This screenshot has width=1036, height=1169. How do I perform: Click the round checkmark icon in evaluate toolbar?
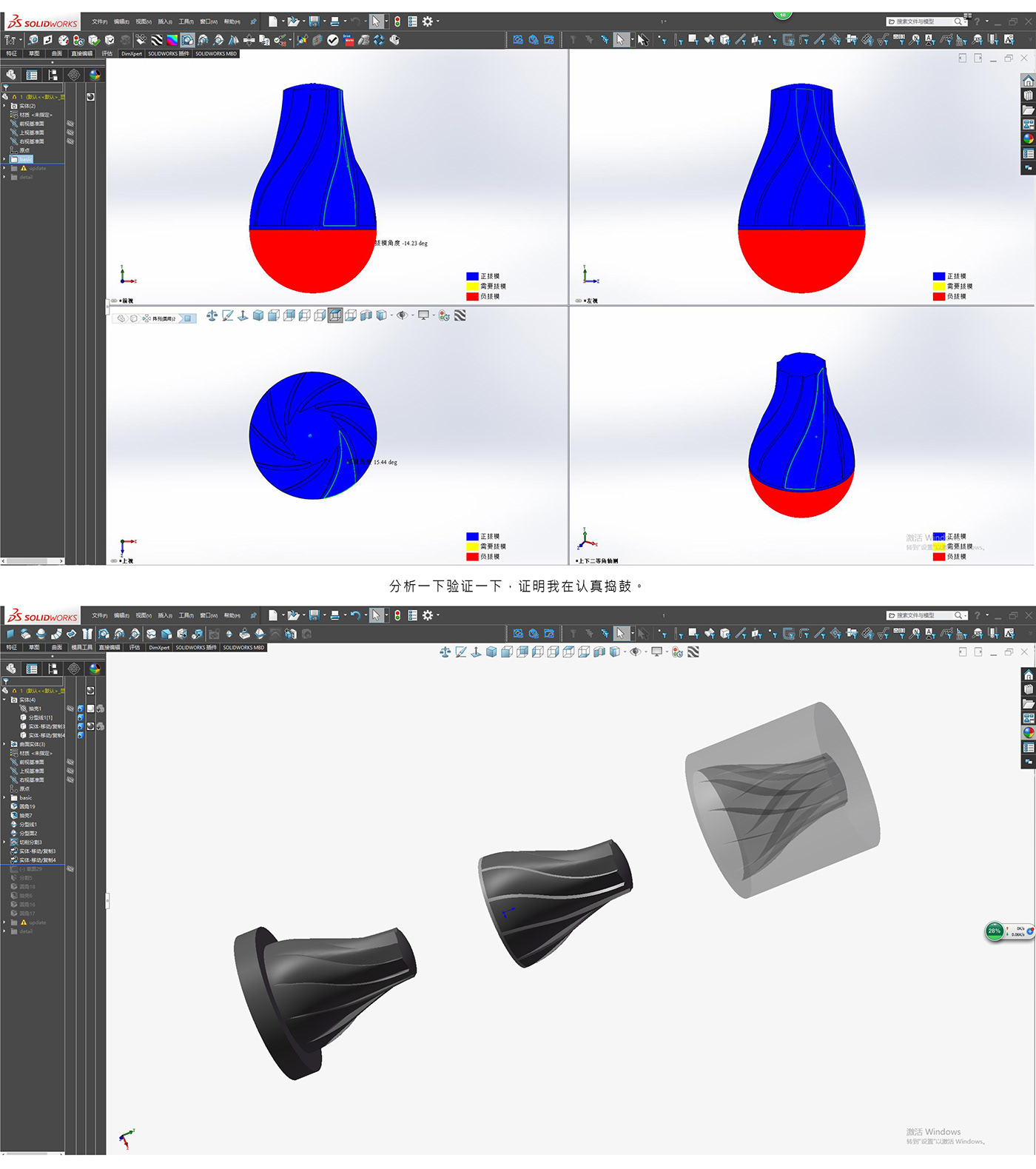click(x=333, y=40)
